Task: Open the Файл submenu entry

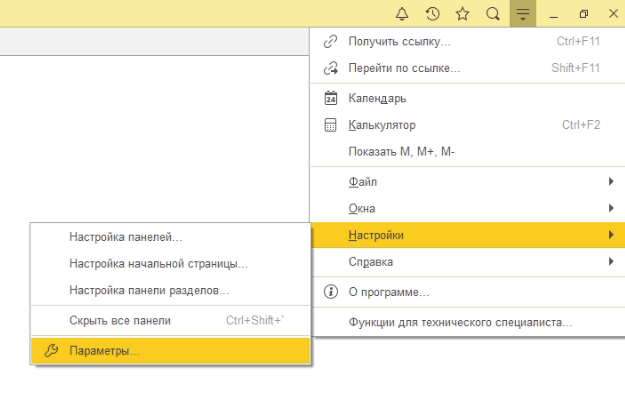Action: [x=468, y=182]
